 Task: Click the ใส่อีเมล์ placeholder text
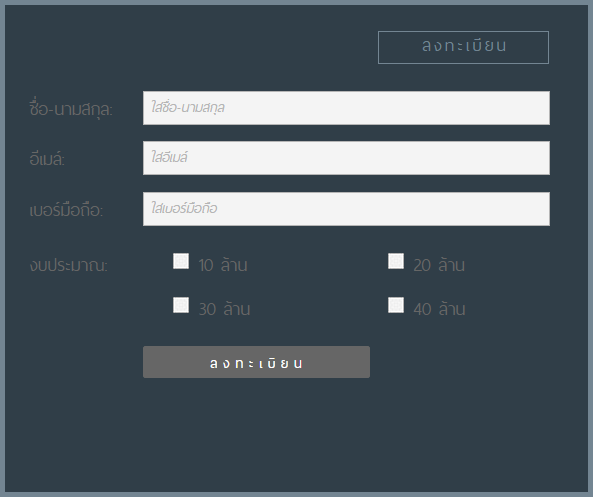pyautogui.click(x=169, y=157)
